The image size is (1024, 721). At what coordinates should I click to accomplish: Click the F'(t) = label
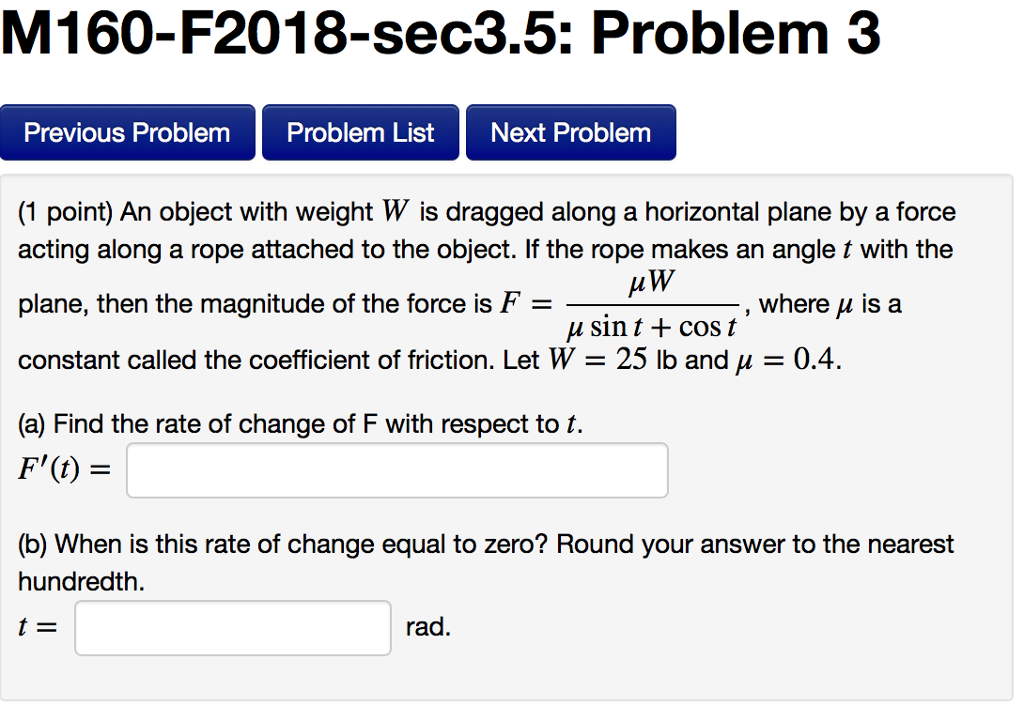pyautogui.click(x=63, y=468)
